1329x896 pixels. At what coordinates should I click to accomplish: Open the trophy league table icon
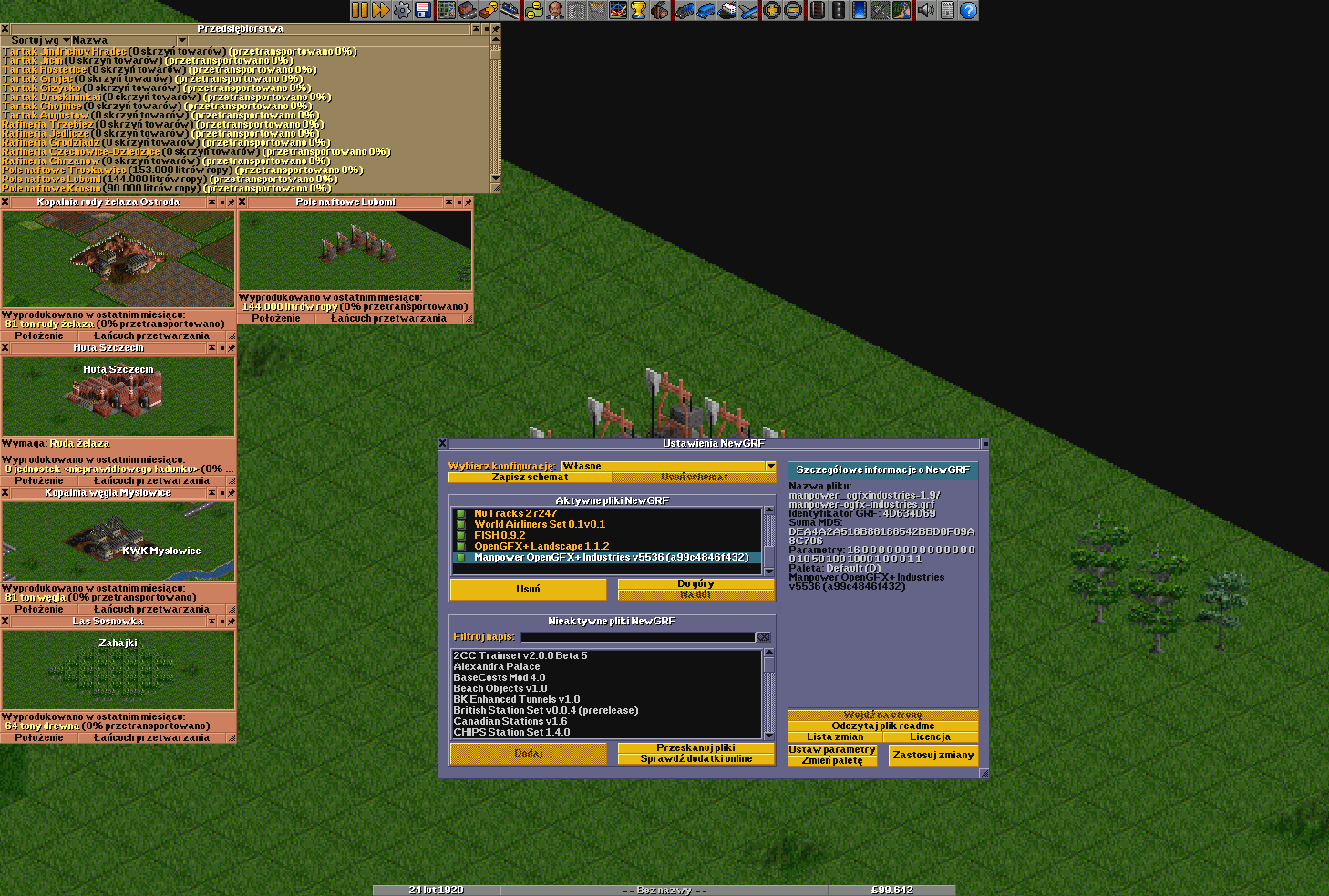tap(639, 10)
